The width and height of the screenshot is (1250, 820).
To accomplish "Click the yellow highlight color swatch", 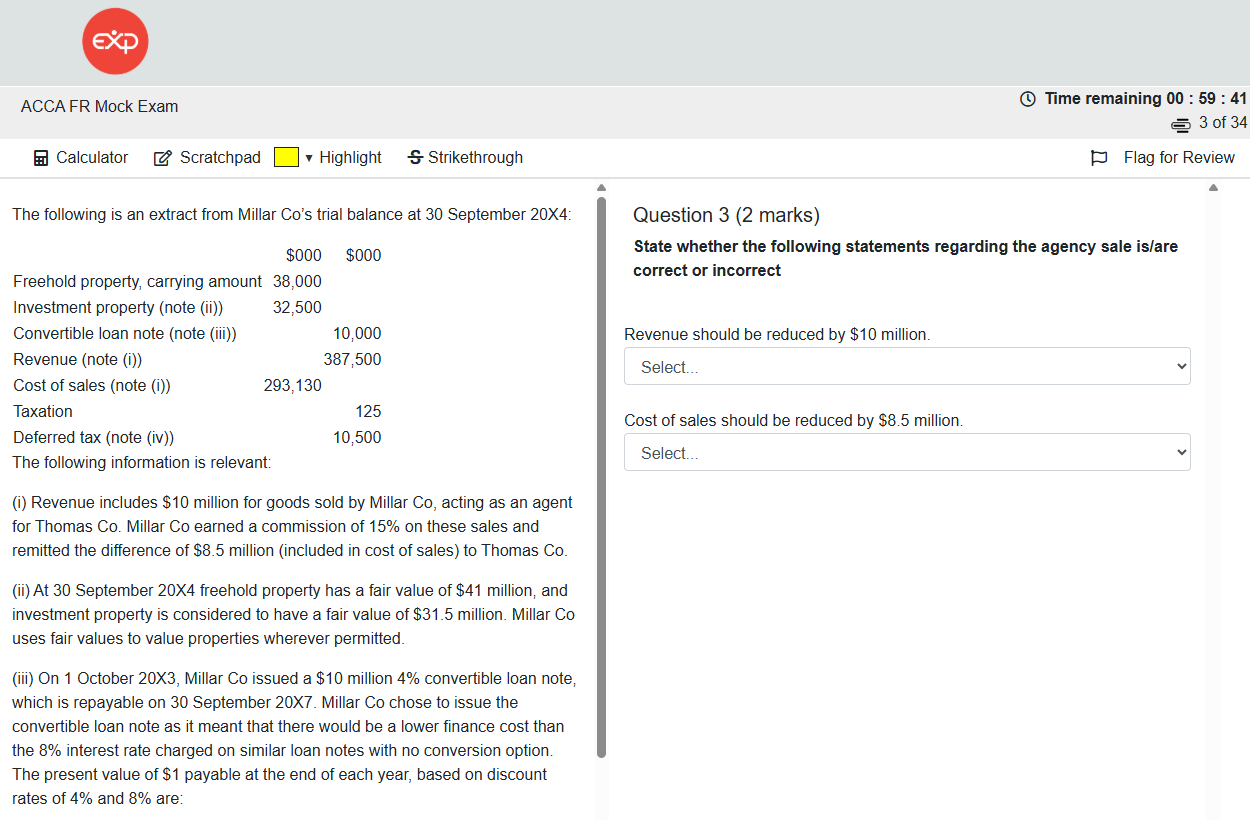I will (x=286, y=157).
